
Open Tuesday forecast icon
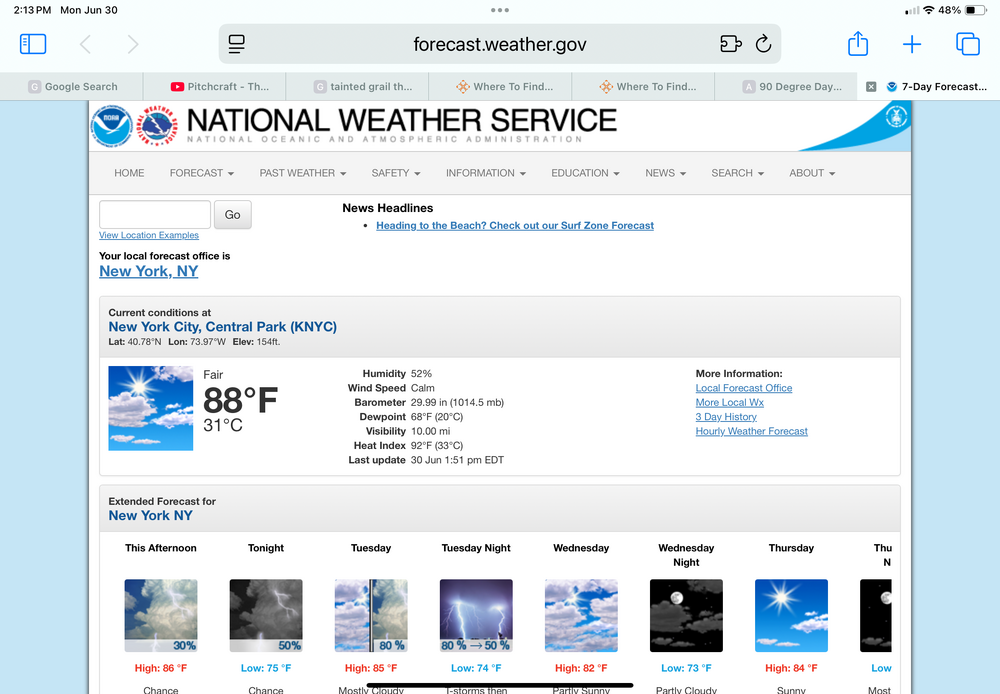pyautogui.click(x=371, y=616)
